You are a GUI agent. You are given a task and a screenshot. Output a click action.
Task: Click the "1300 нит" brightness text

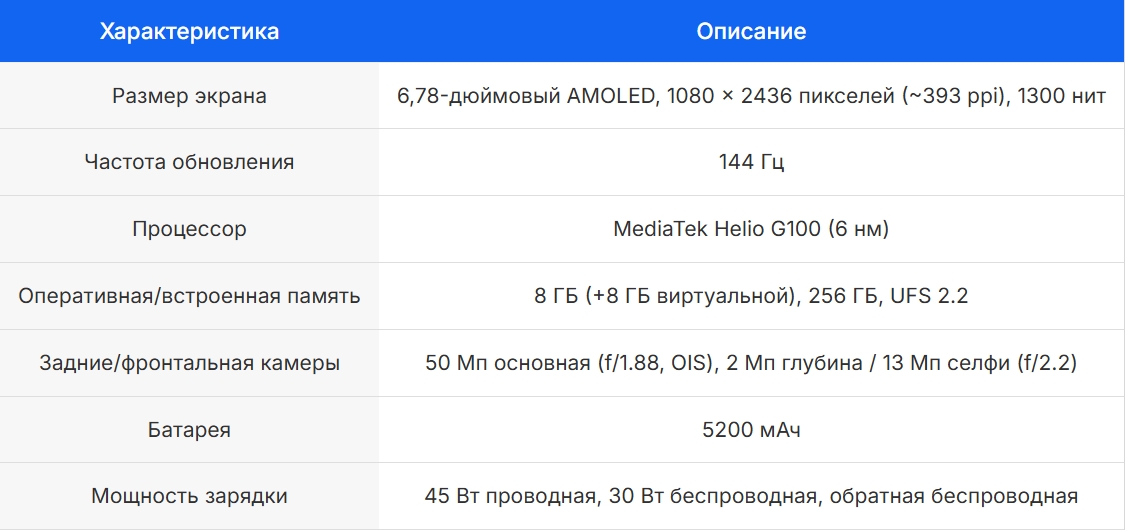(1061, 96)
